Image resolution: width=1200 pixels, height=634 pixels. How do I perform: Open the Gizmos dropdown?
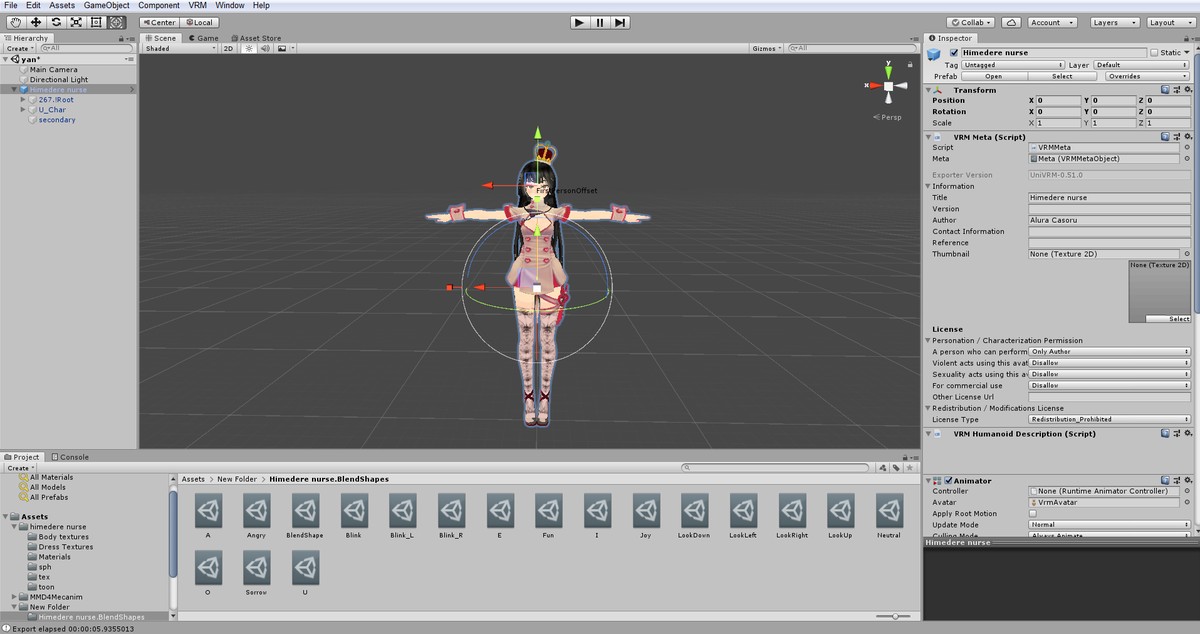point(766,48)
